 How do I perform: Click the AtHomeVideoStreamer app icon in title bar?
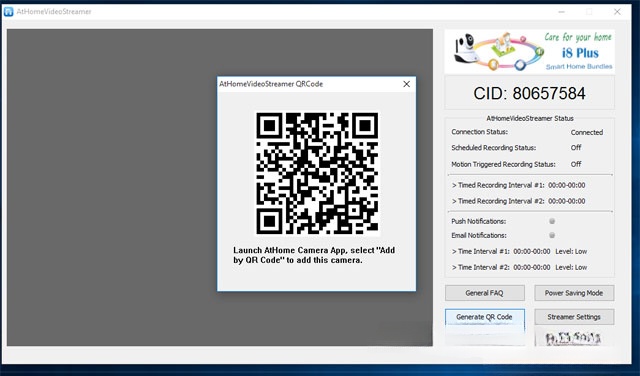[8, 11]
